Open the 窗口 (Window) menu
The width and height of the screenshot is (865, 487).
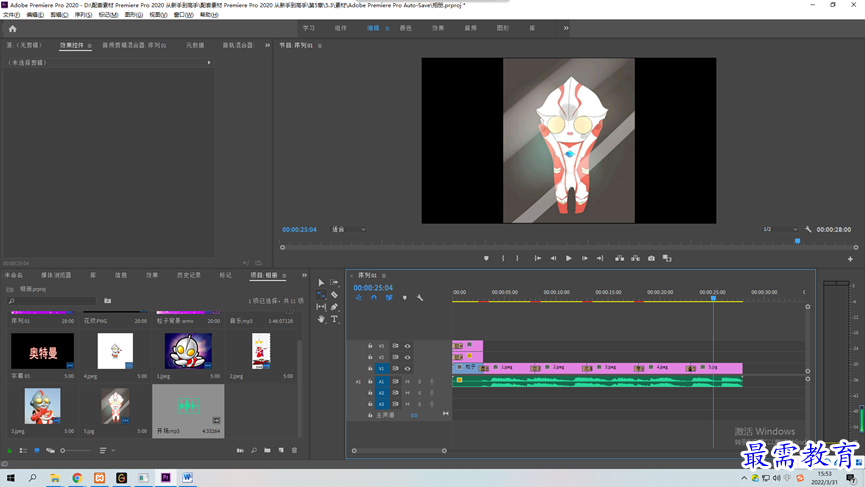point(184,15)
